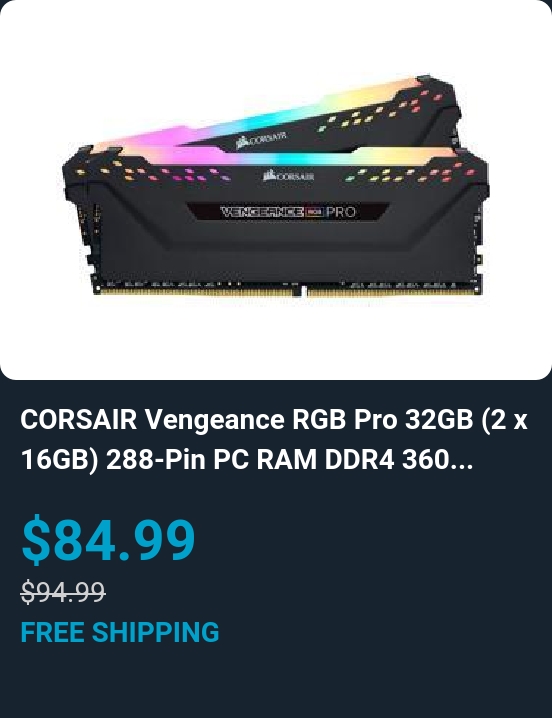552x718 pixels.
Task: Click the empty dark area below FREE SHIPPING
Action: [276, 682]
